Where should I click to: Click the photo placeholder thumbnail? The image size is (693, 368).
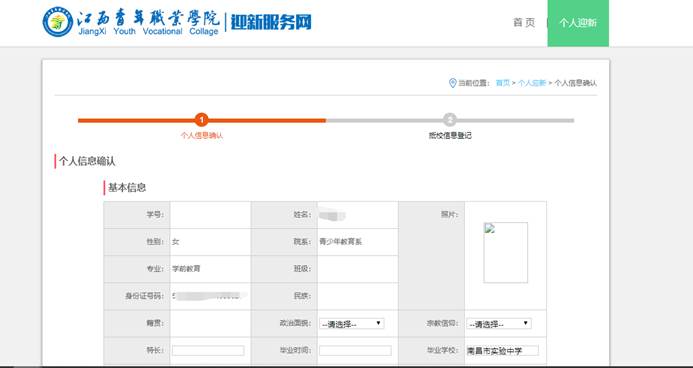pos(506,252)
